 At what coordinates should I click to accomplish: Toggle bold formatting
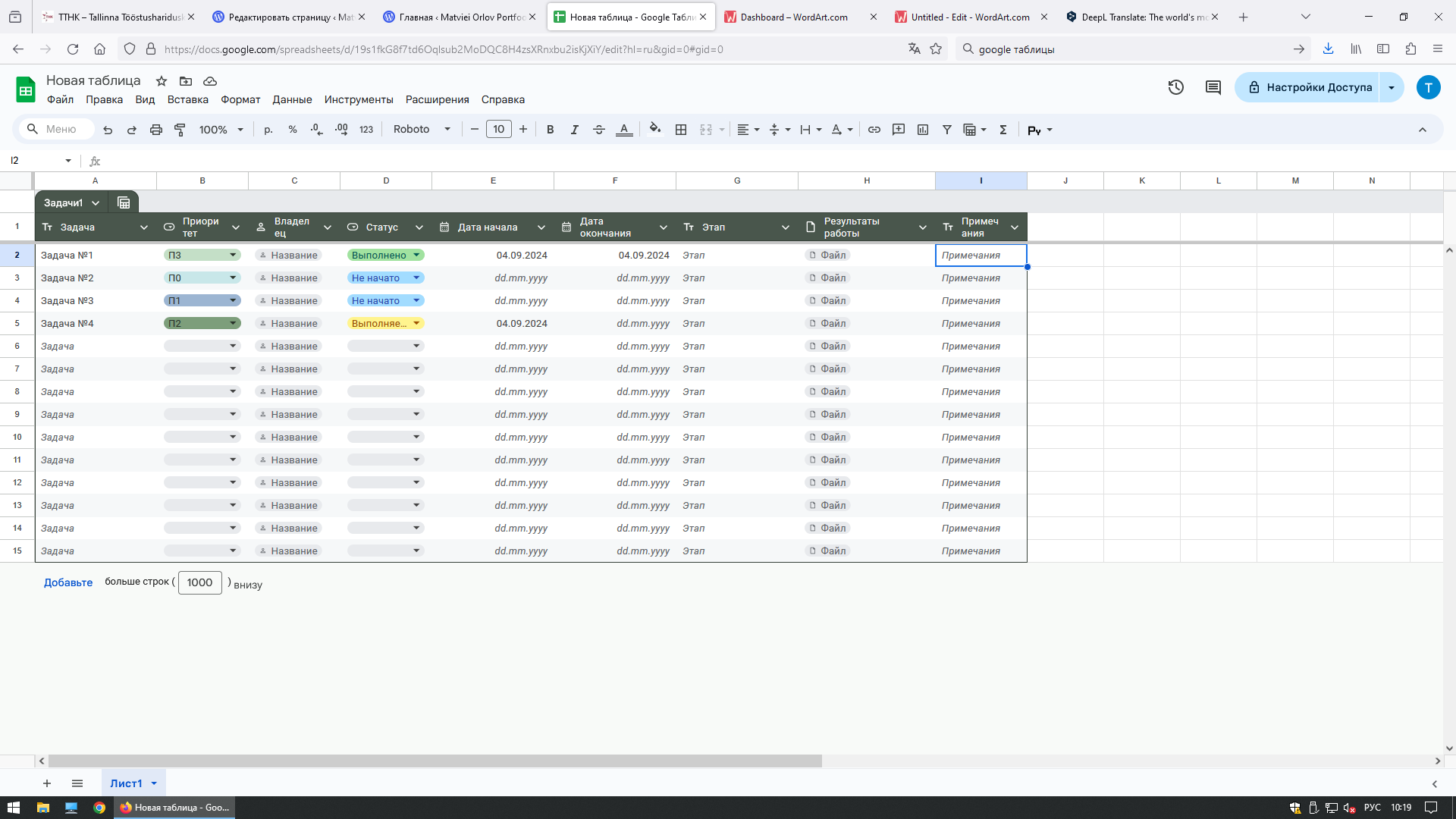tap(551, 130)
